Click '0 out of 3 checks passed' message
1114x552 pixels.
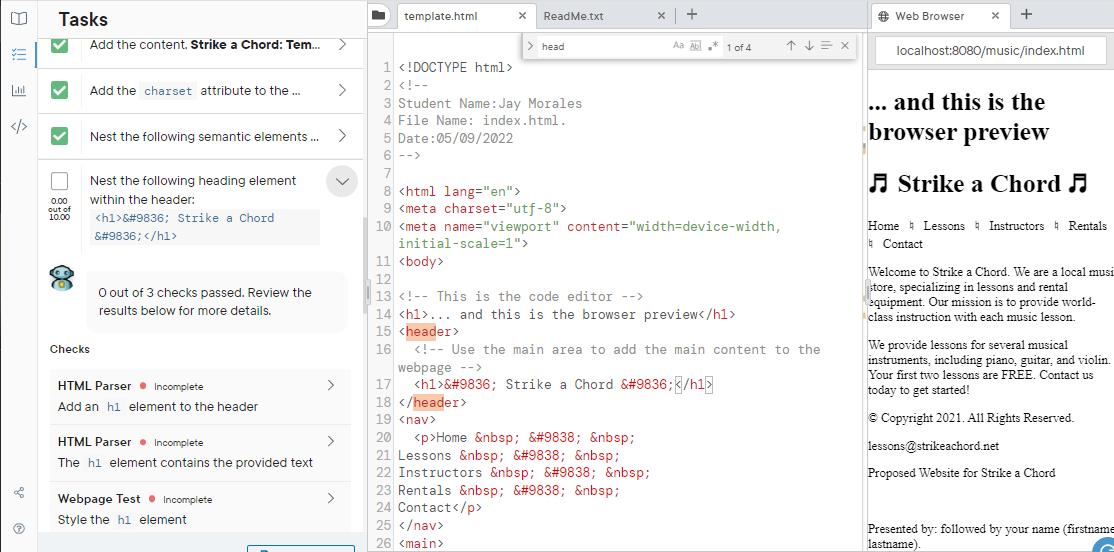(x=216, y=301)
